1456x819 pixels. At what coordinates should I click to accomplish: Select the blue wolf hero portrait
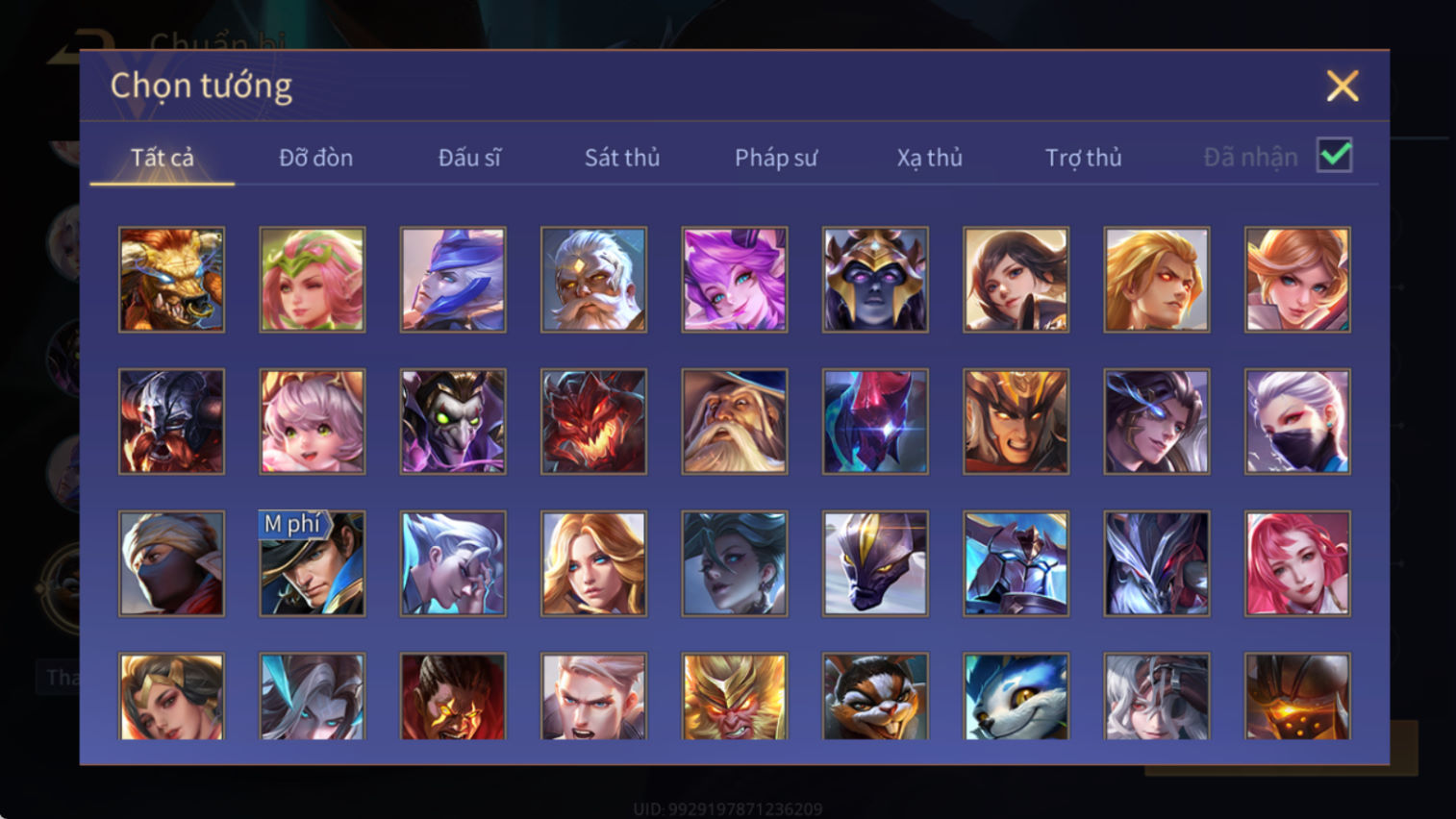[1016, 696]
